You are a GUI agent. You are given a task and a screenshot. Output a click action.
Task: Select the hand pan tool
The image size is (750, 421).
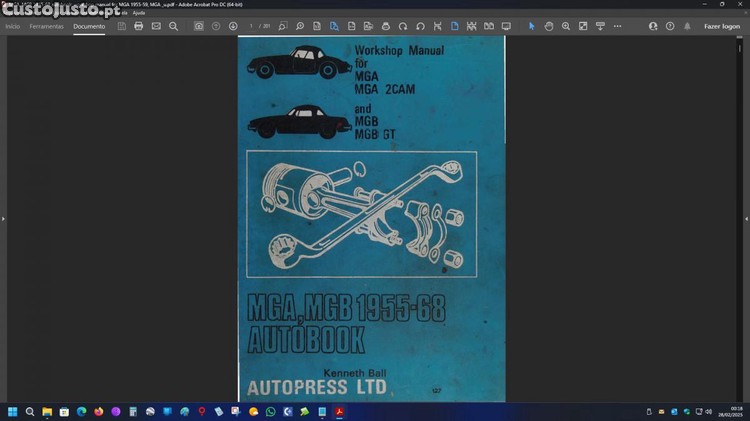pos(549,26)
